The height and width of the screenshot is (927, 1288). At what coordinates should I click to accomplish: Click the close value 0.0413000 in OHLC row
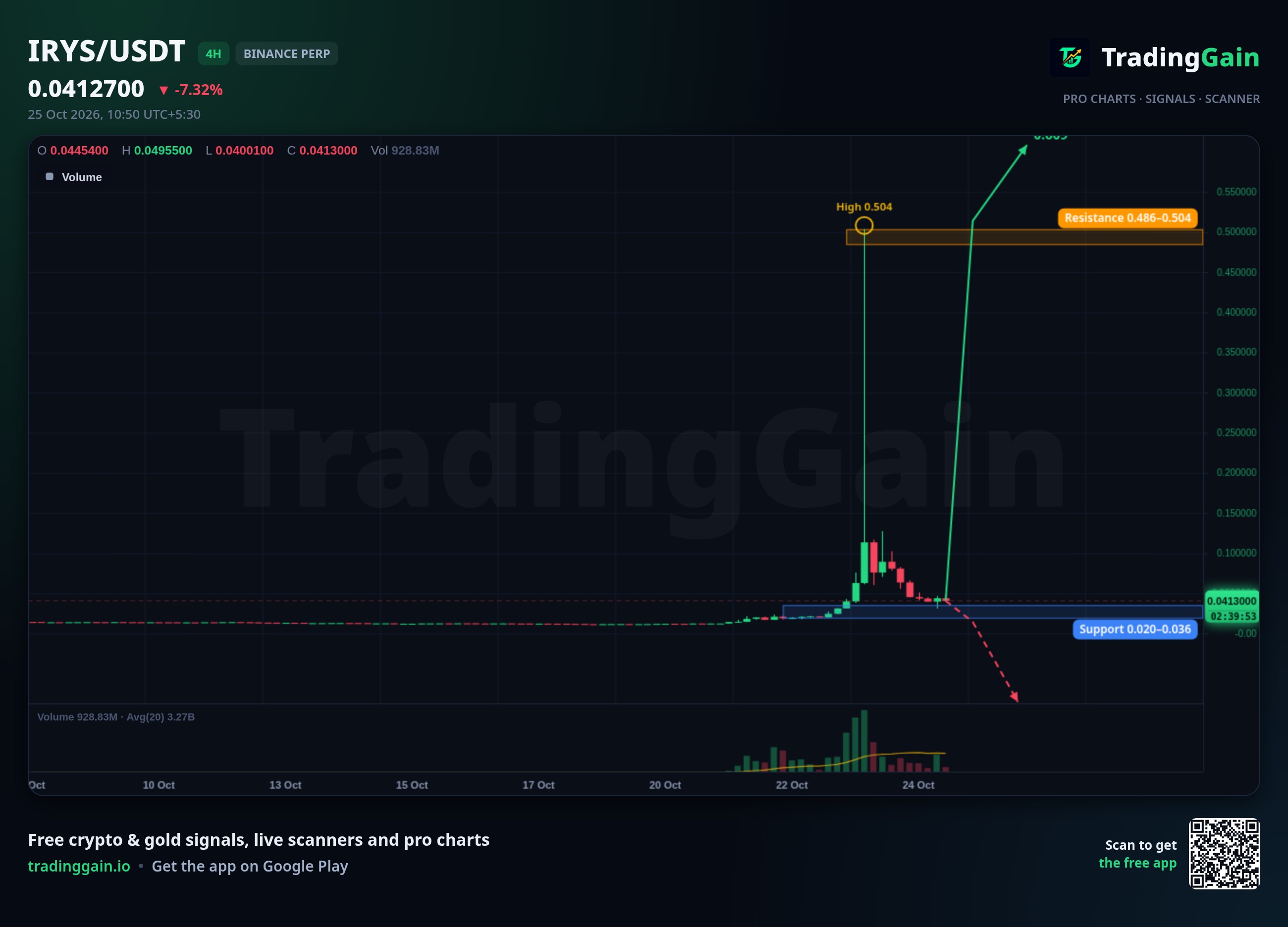pyautogui.click(x=328, y=151)
